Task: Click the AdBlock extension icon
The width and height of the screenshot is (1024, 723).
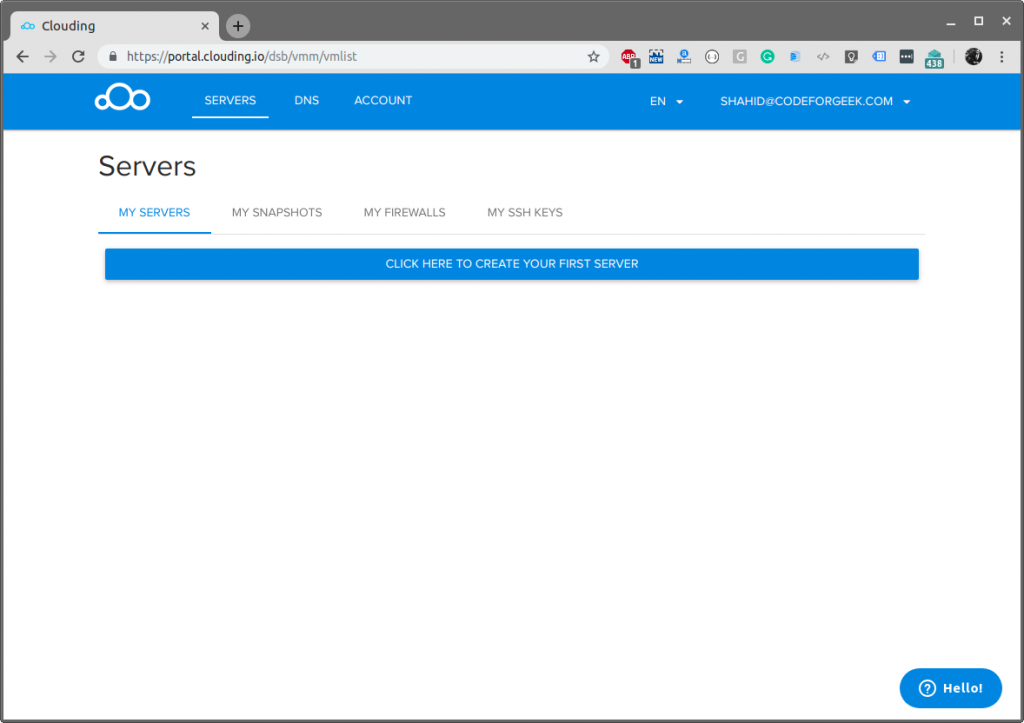Action: pos(630,57)
